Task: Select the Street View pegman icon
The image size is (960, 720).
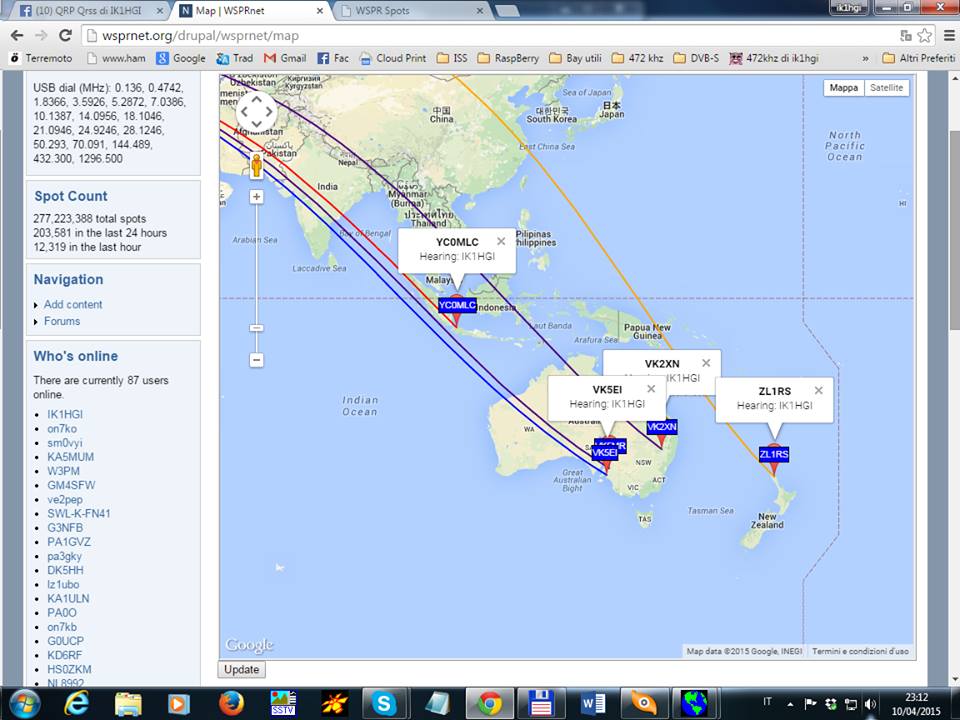Action: [x=257, y=165]
